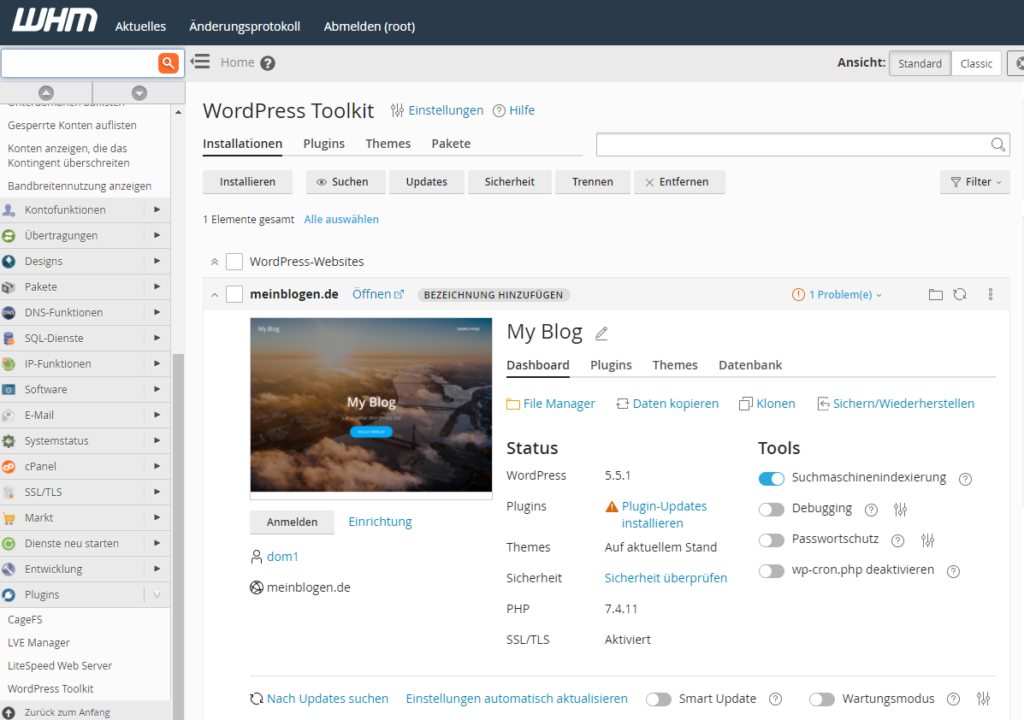Open help for Suchmaschinenindexierung
Image resolution: width=1024 pixels, height=720 pixels.
coord(965,479)
